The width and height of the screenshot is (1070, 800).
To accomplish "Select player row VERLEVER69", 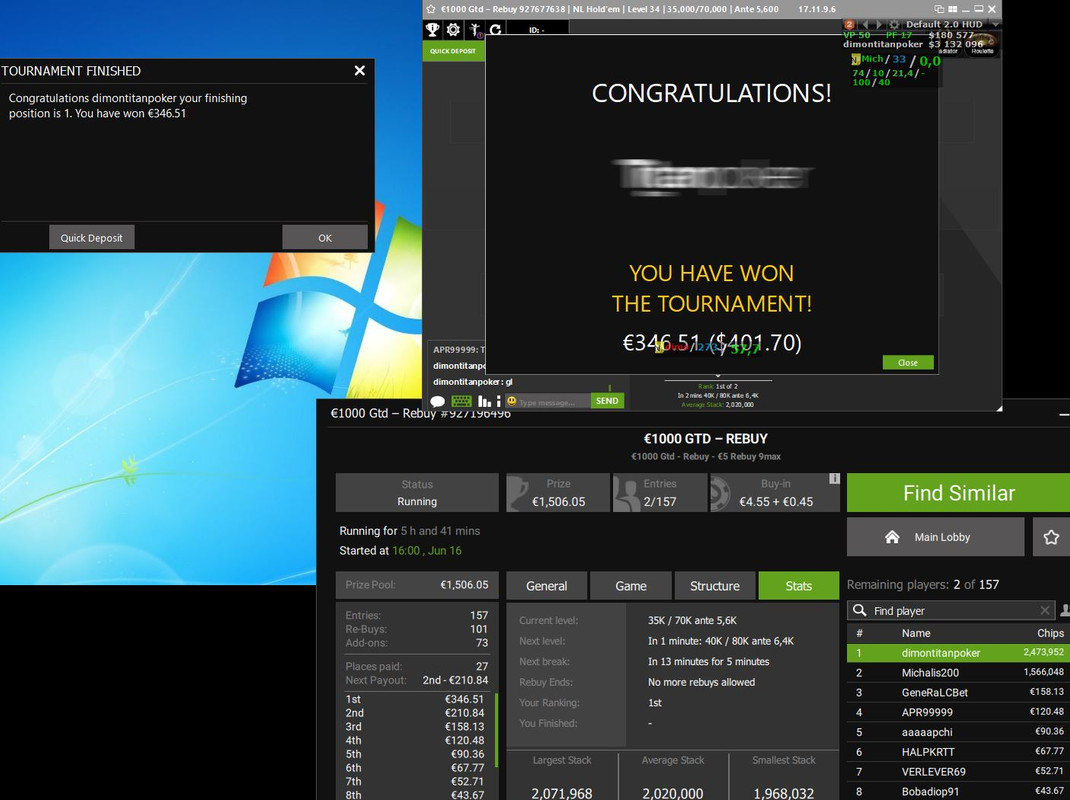I will [x=958, y=771].
